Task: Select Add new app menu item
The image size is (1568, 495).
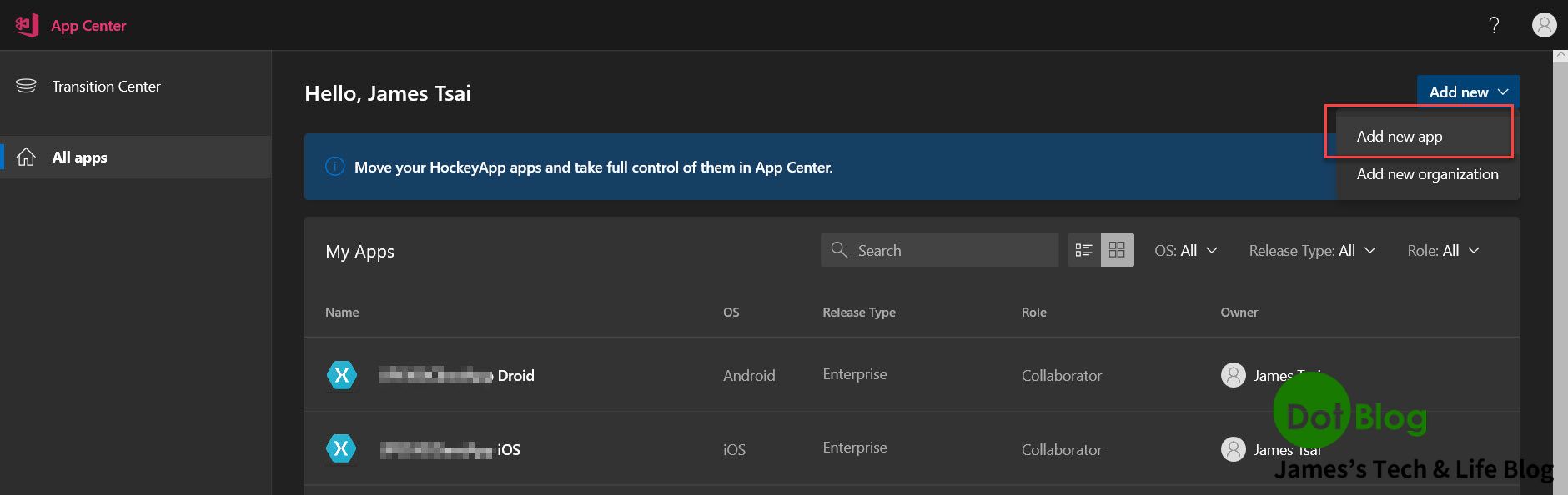Action: coord(1399,137)
